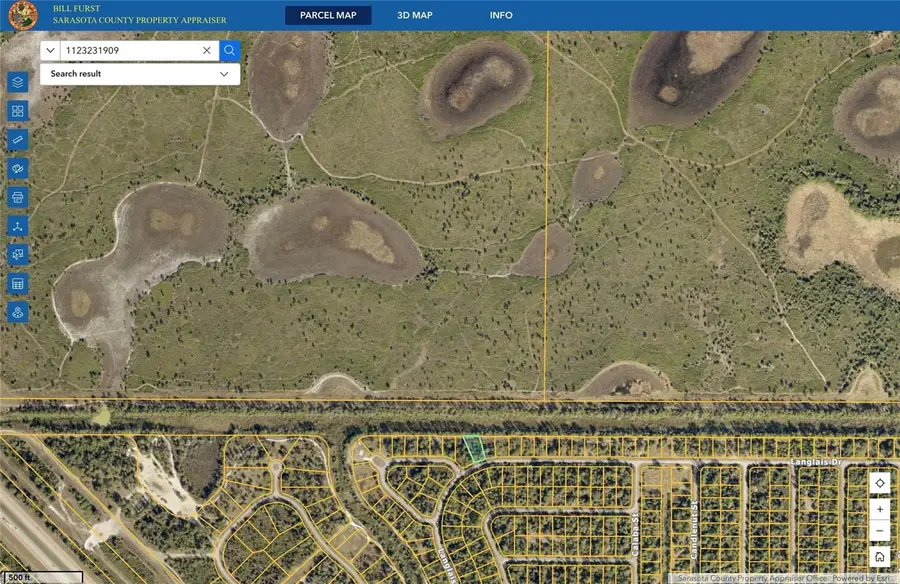Switch to the PARCEL MAP tab
The image size is (900, 584).
[x=328, y=16]
